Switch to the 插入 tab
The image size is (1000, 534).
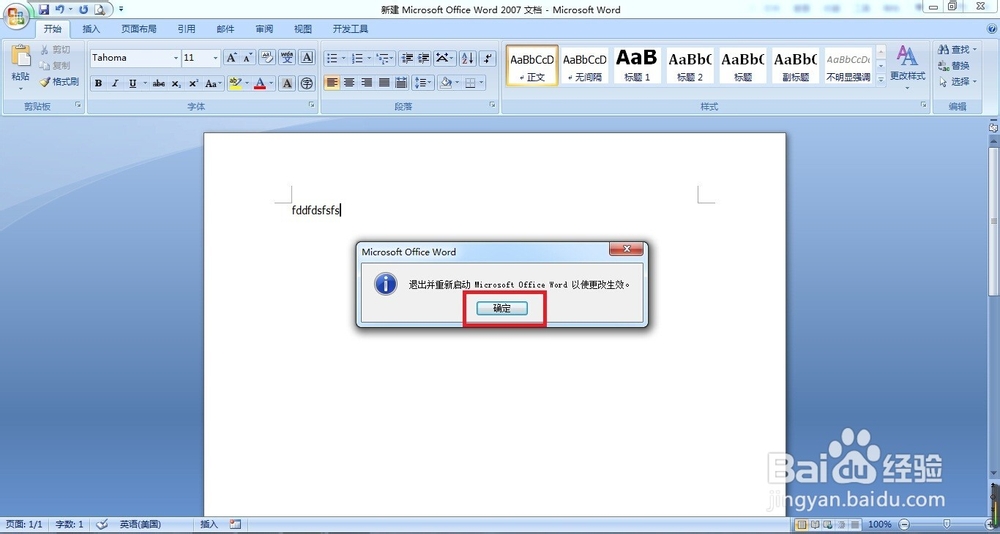tap(91, 29)
